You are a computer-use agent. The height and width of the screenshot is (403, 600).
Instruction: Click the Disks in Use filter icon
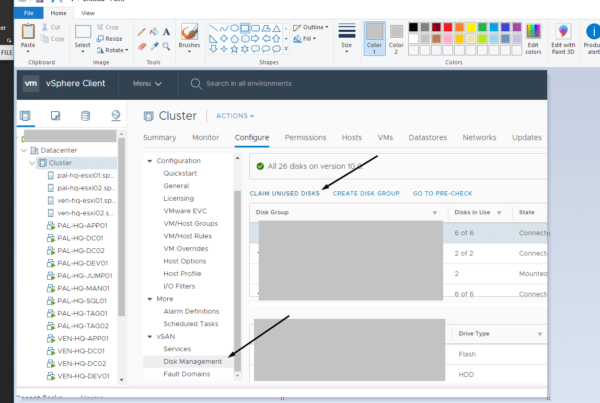click(x=499, y=213)
